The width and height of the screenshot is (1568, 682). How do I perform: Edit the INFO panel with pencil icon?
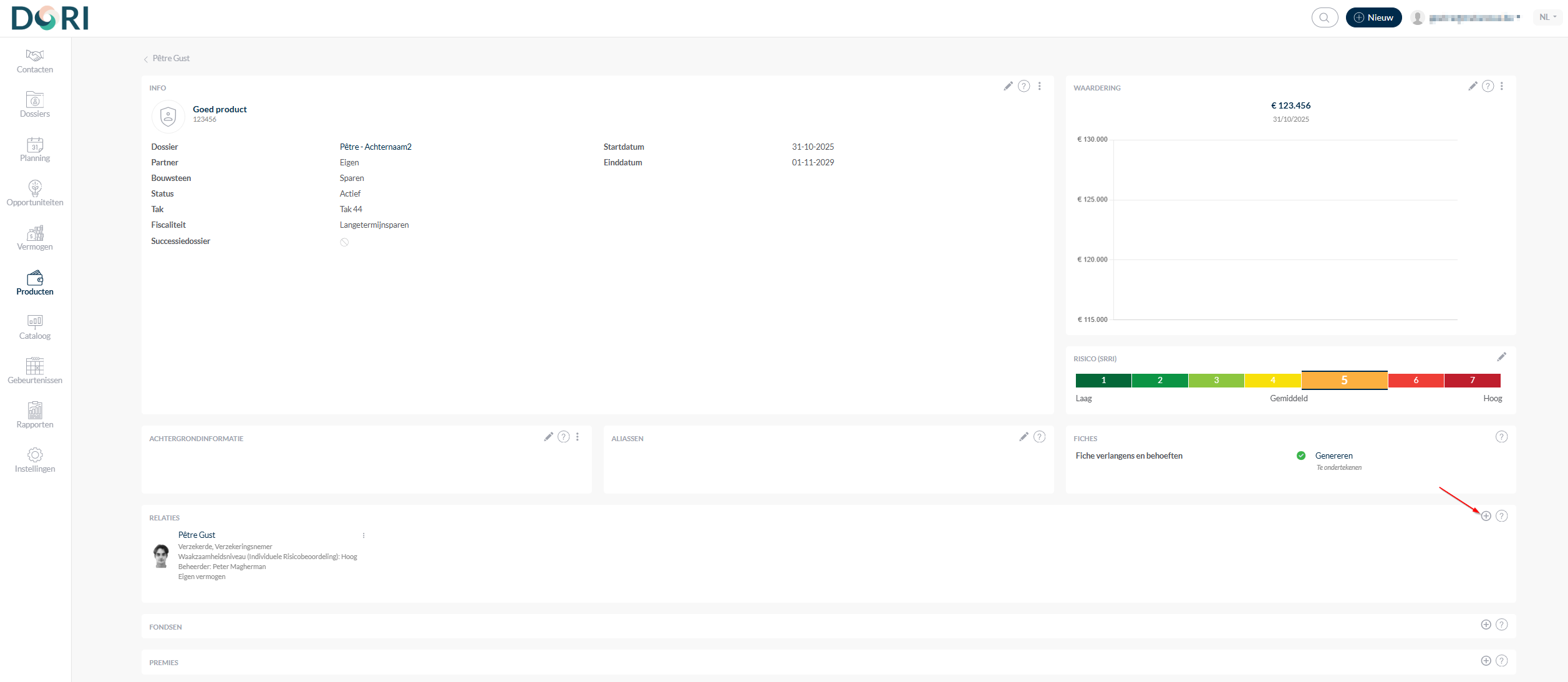point(1008,86)
